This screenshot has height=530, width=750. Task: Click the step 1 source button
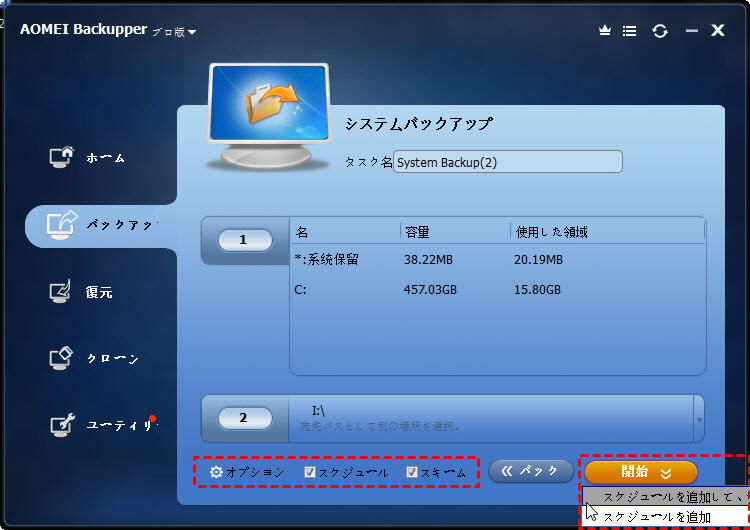pos(245,240)
